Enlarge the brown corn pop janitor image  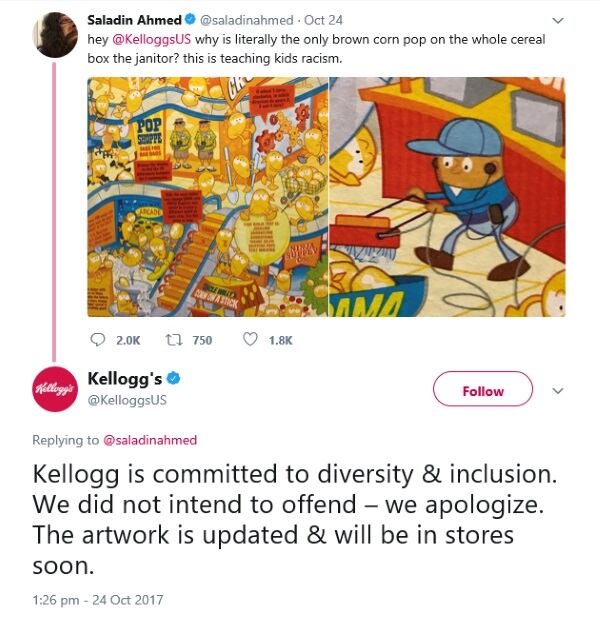(447, 196)
